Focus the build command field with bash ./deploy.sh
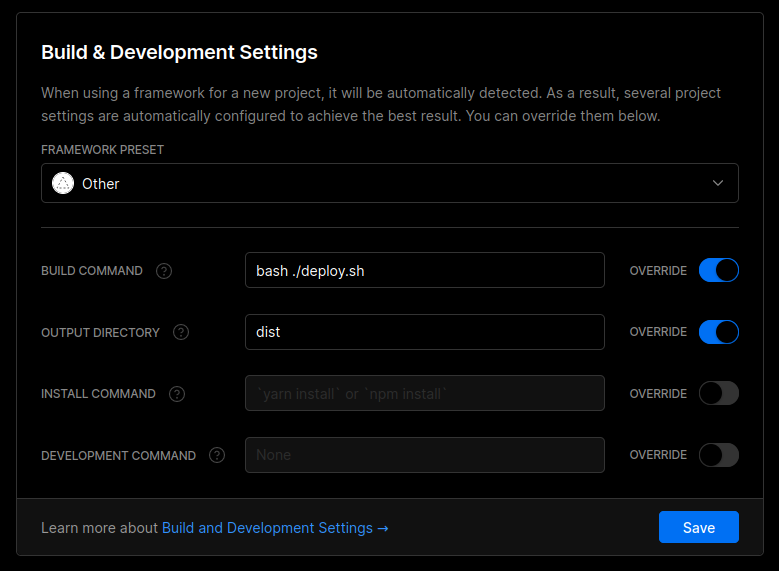The image size is (779, 571). coord(424,271)
